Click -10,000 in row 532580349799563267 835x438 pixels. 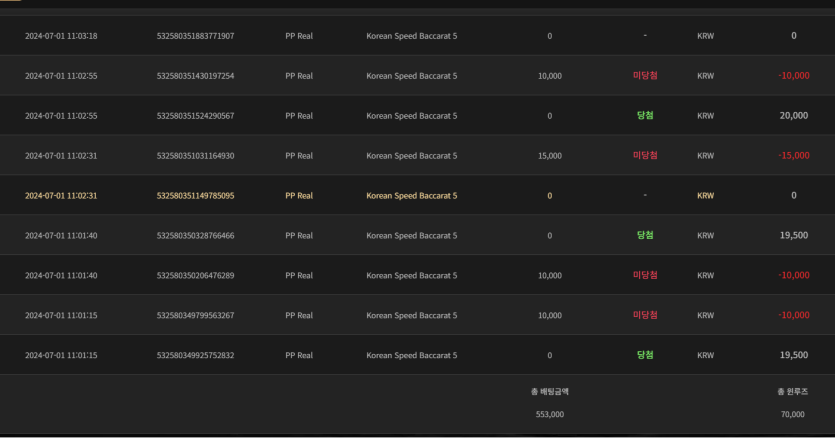point(793,315)
